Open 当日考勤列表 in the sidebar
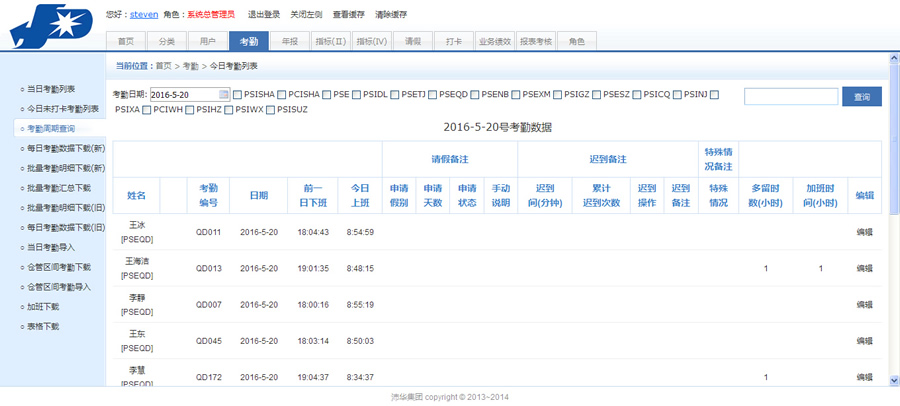The width and height of the screenshot is (900, 406). point(51,89)
